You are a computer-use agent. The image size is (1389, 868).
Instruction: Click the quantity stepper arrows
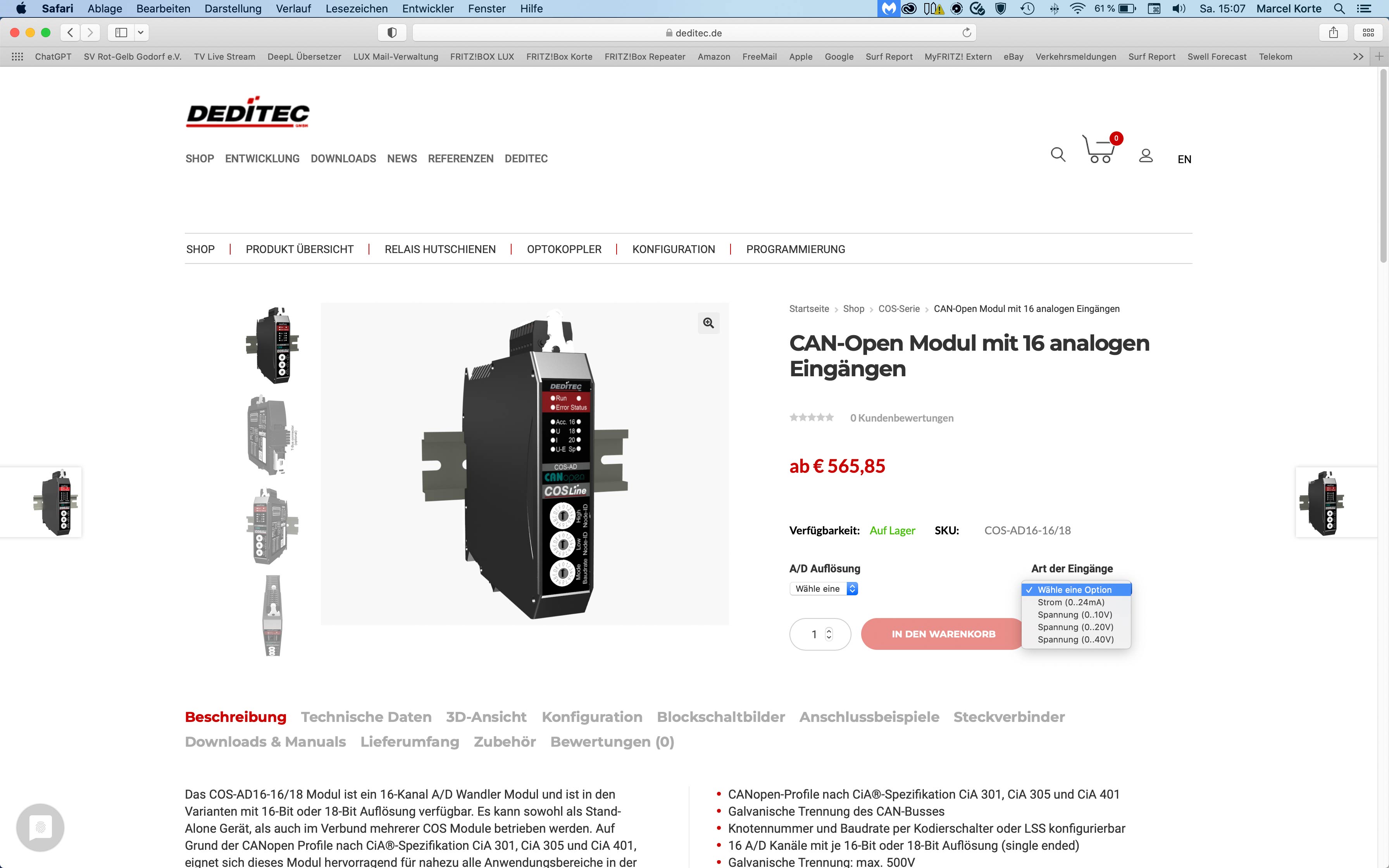[828, 634]
